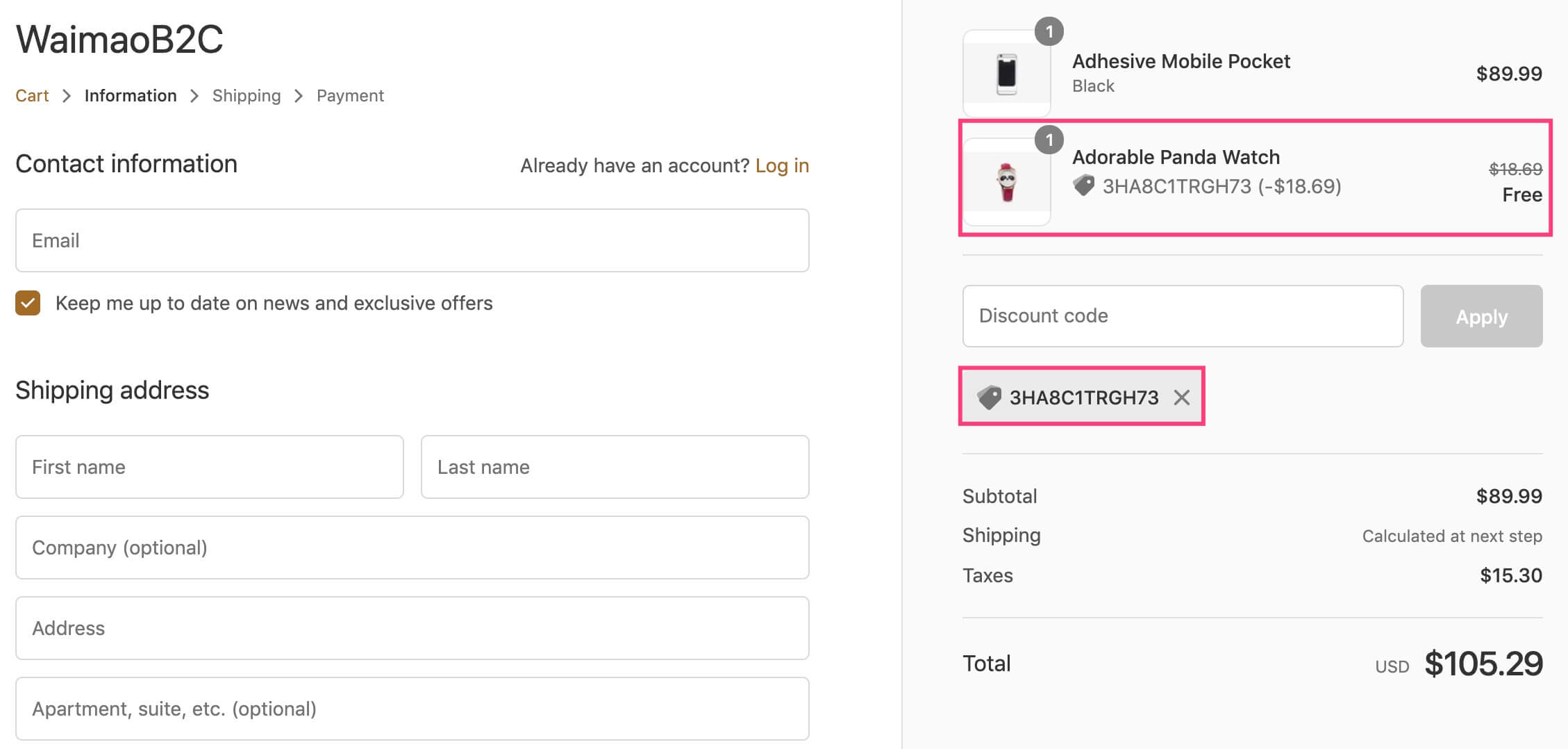This screenshot has height=749, width=1568.
Task: Click the 'Shipping address' heading
Action: (112, 390)
